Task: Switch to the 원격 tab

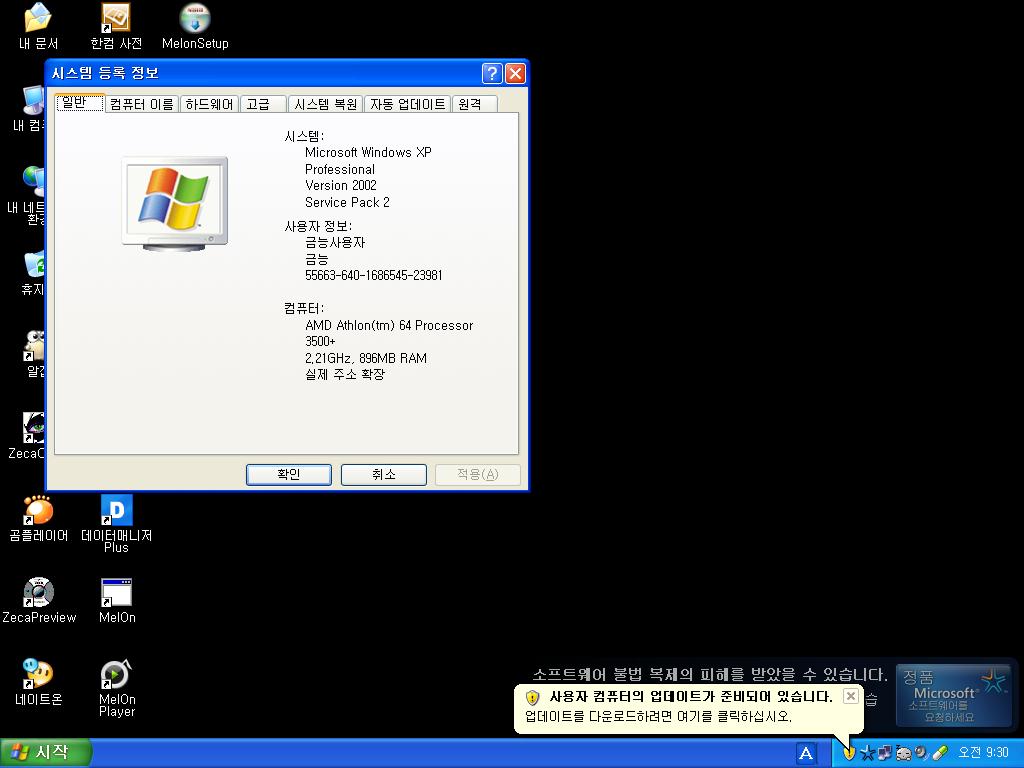Action: [x=474, y=104]
